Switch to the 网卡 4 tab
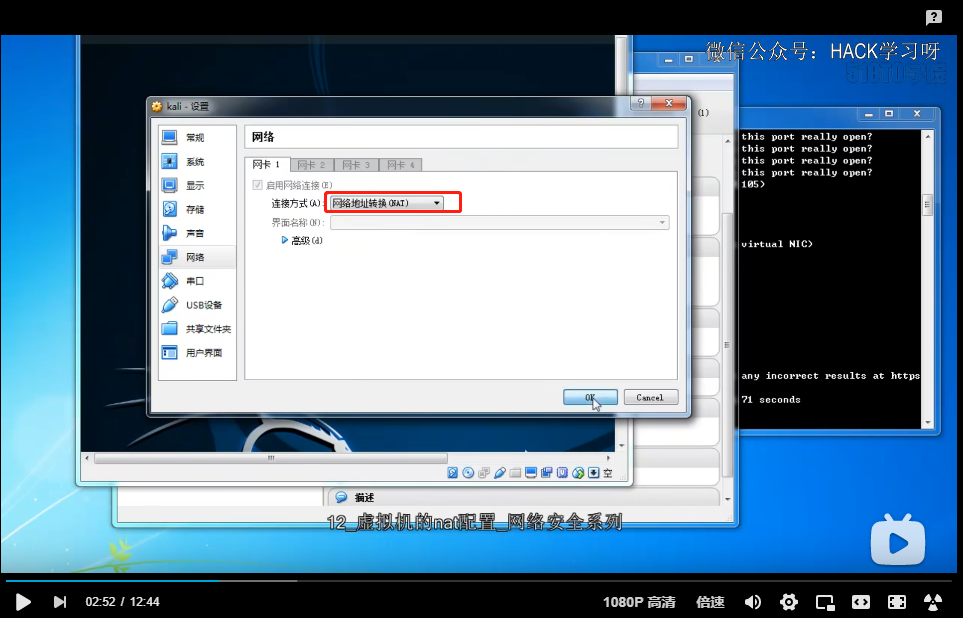 click(x=401, y=165)
